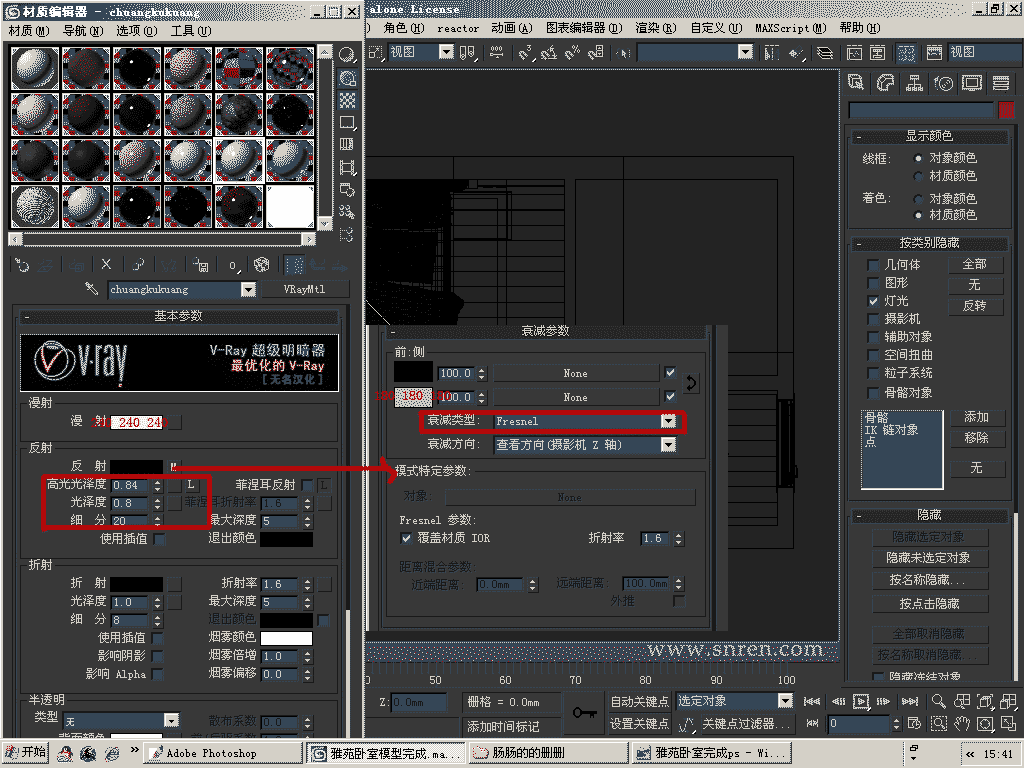Go to the end frame
Screen dimensions: 1024x768
click(x=910, y=701)
